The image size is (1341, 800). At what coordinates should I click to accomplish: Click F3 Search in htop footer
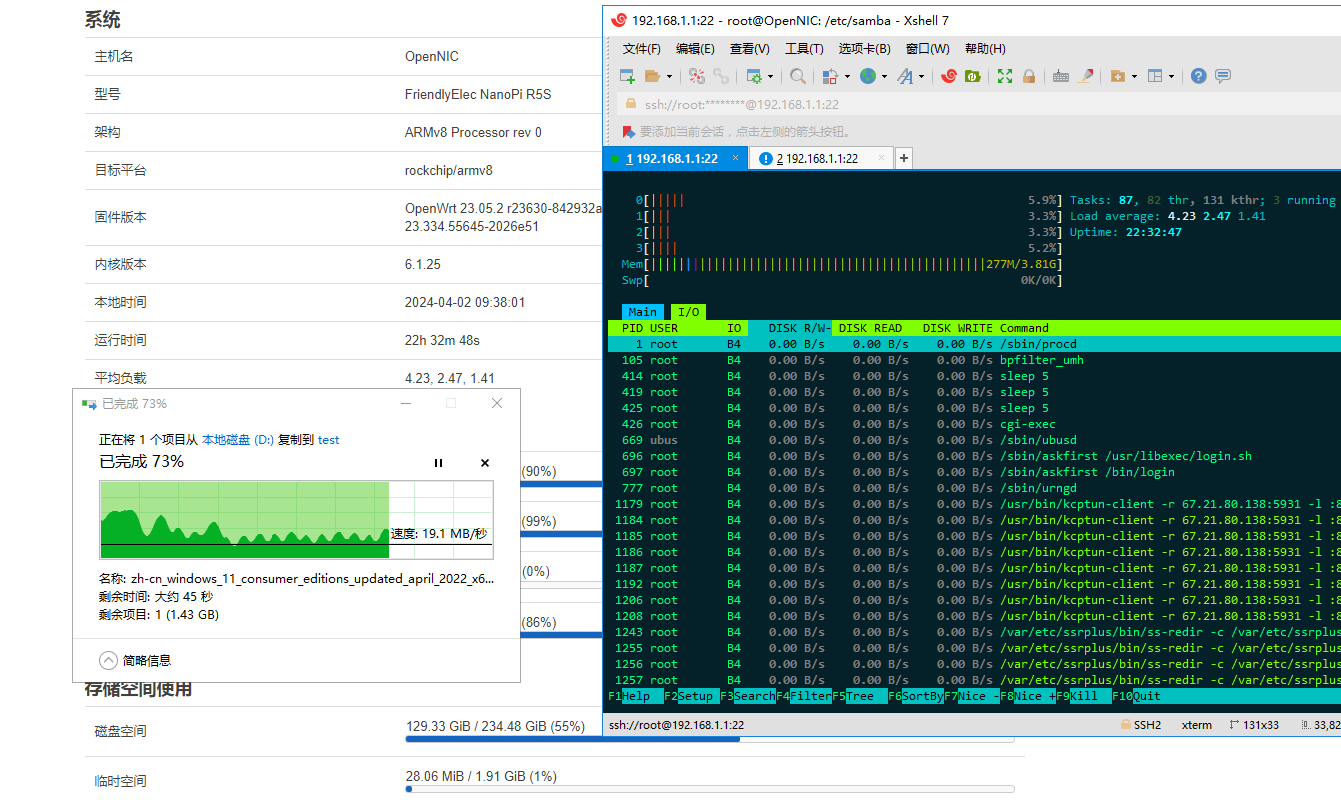[x=746, y=696]
